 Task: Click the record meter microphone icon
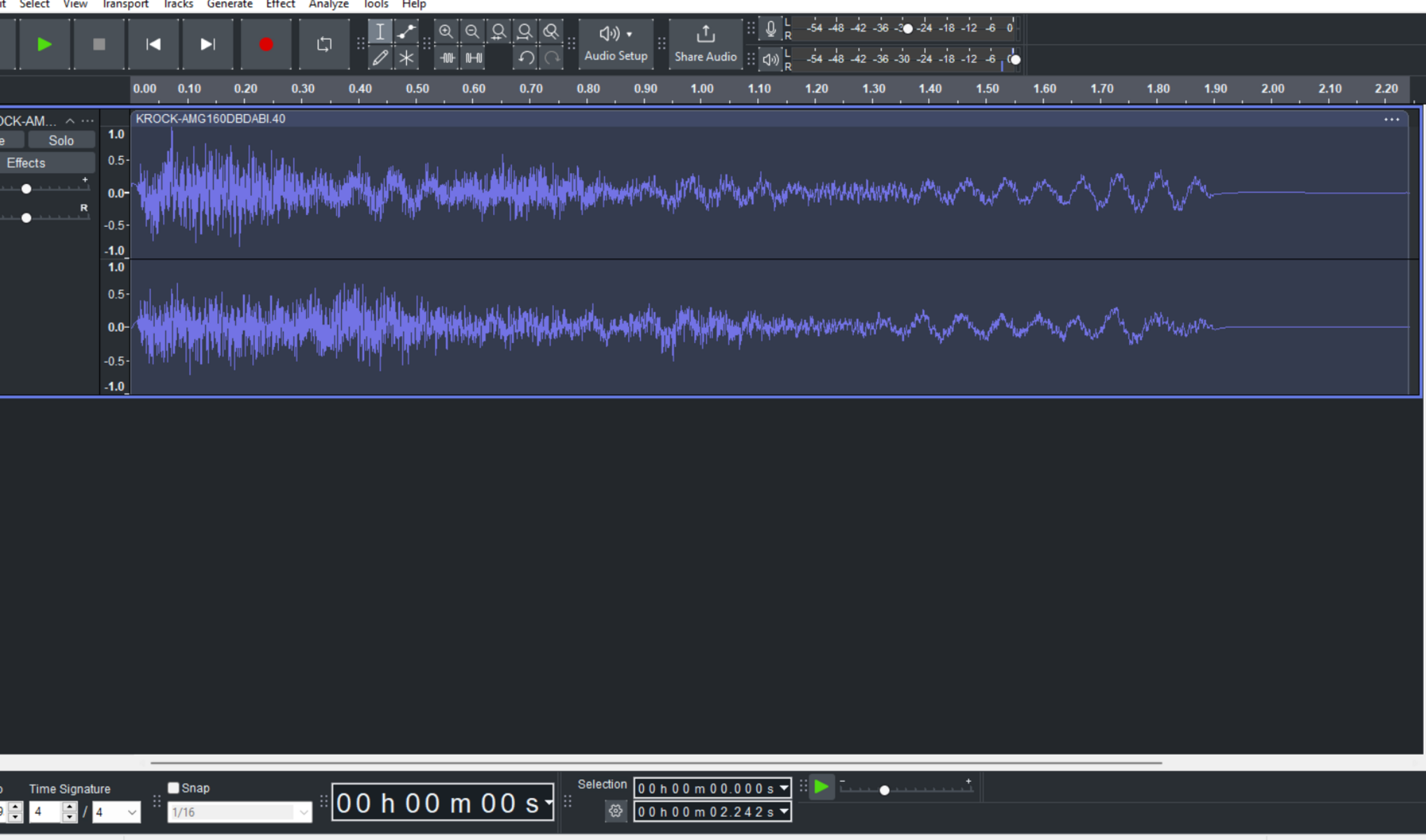[770, 29]
